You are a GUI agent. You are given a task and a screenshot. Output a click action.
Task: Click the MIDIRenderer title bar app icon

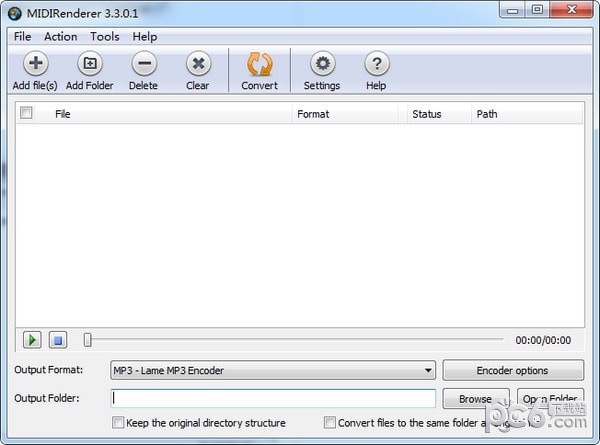[x=15, y=14]
